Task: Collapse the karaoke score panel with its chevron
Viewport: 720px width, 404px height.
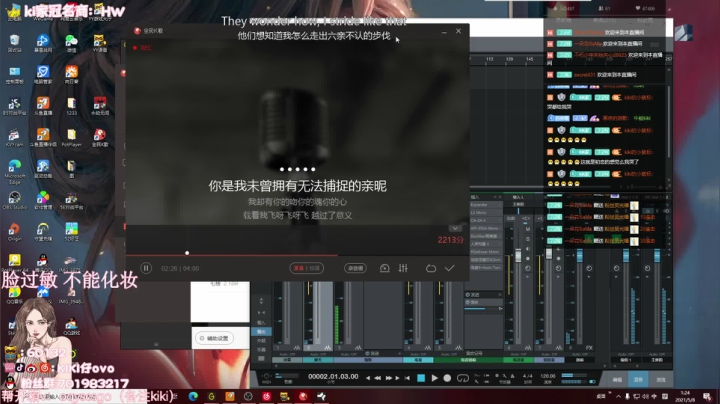Action: click(455, 228)
